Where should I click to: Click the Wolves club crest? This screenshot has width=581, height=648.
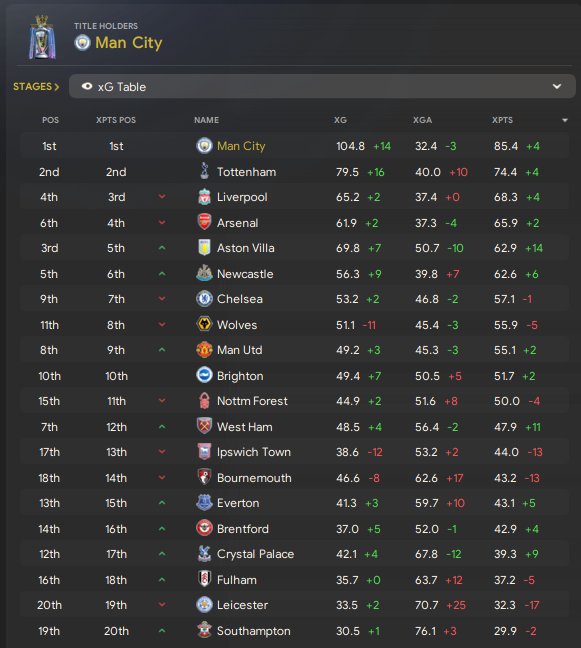204,324
